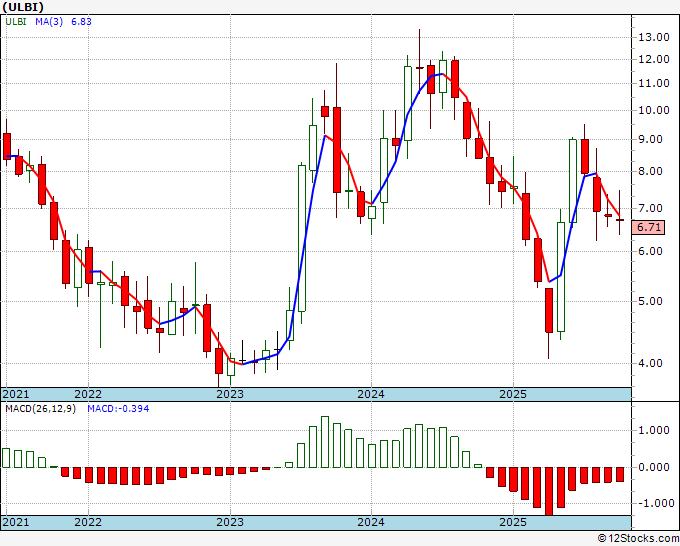Click the lowest red MACD histogram bar
Screen dimensions: 680x546
(548, 490)
